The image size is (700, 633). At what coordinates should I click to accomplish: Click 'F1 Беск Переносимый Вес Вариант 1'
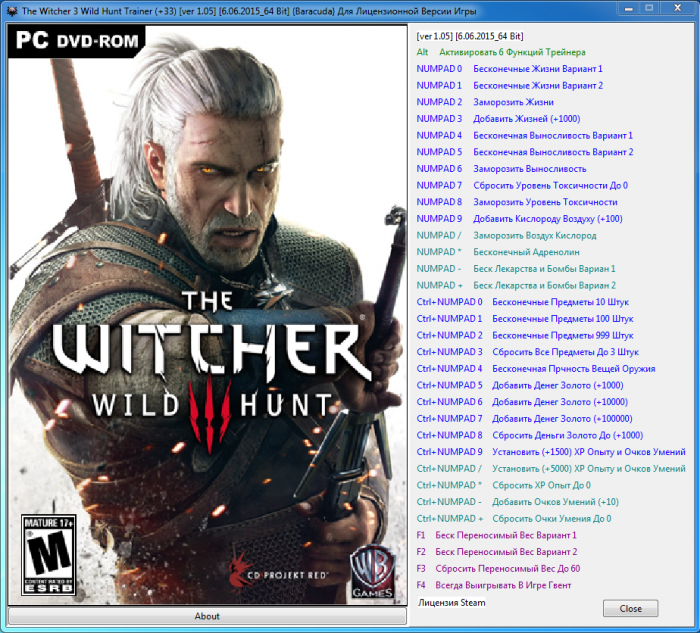tap(496, 535)
